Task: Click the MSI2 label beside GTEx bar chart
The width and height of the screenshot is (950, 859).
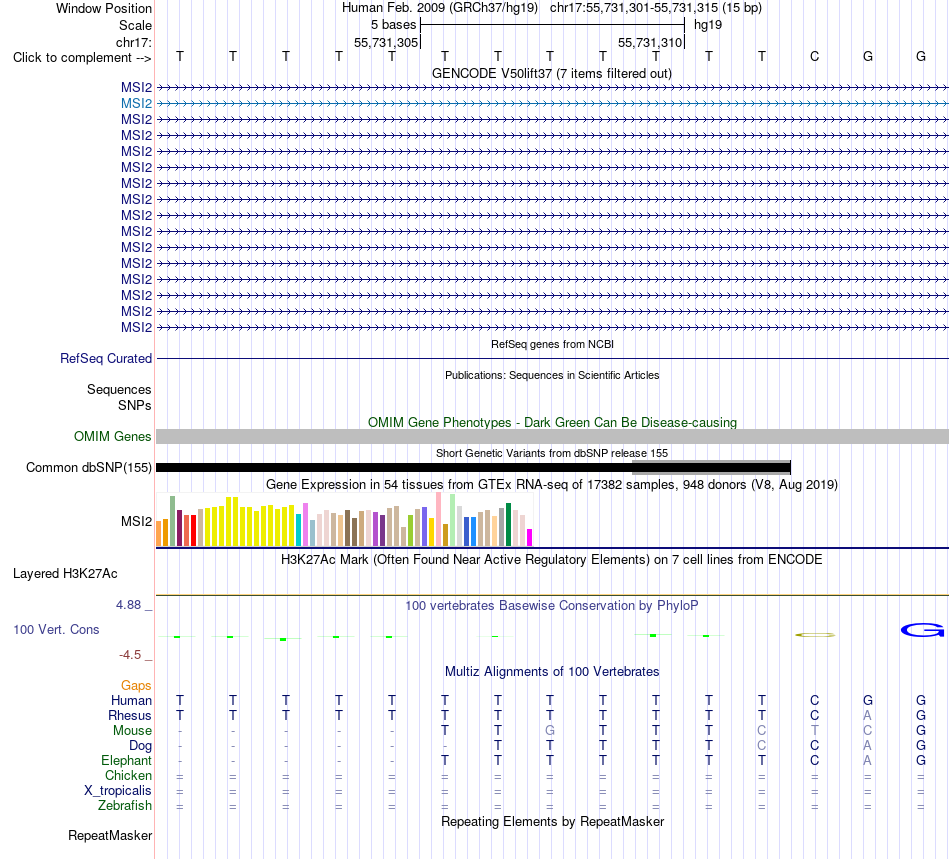Action: (x=136, y=521)
